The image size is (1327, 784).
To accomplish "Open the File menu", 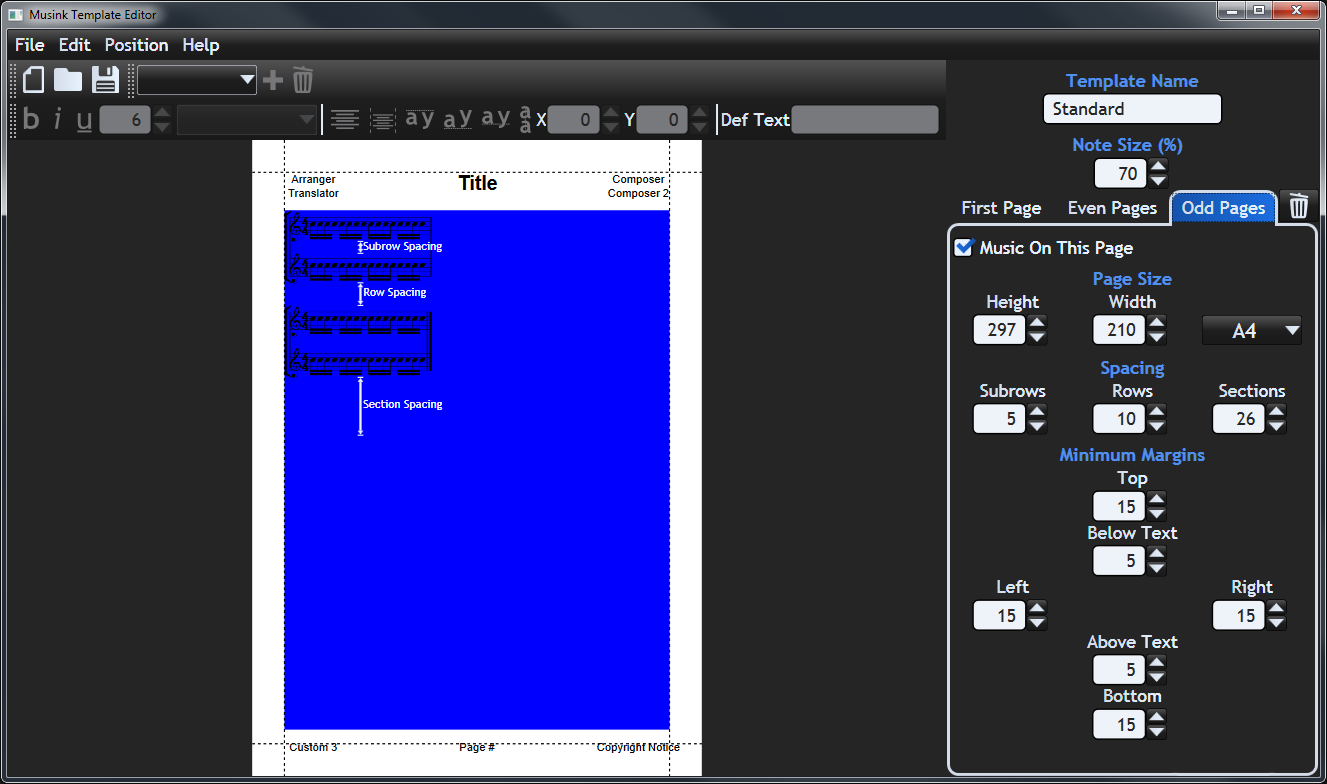I will (29, 45).
